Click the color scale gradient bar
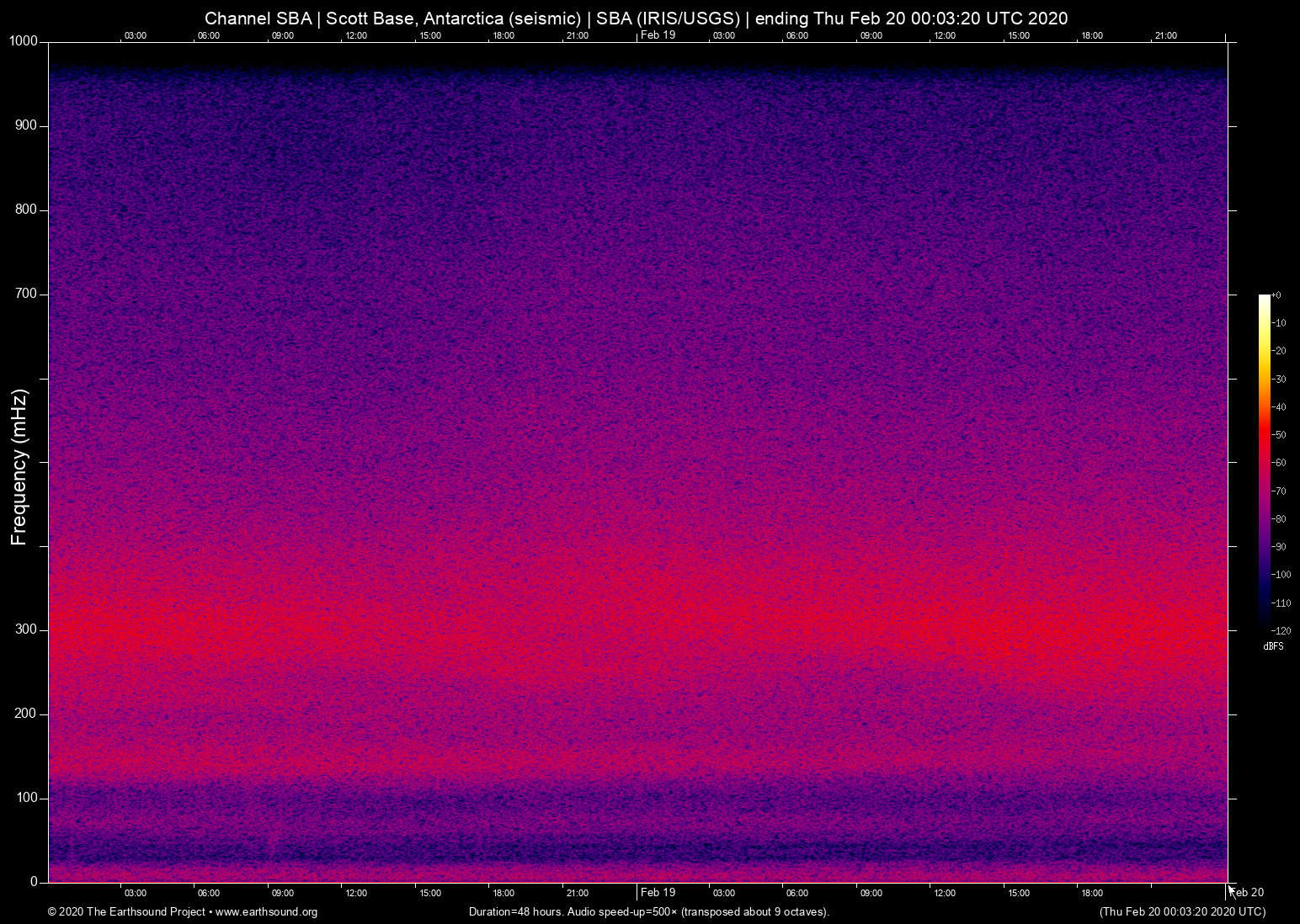The image size is (1300, 924). pyautogui.click(x=1264, y=462)
